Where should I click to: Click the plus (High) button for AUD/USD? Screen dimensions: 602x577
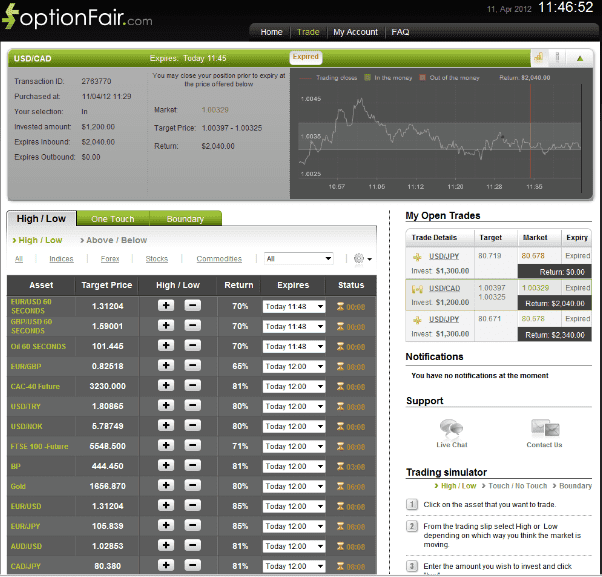[166, 545]
